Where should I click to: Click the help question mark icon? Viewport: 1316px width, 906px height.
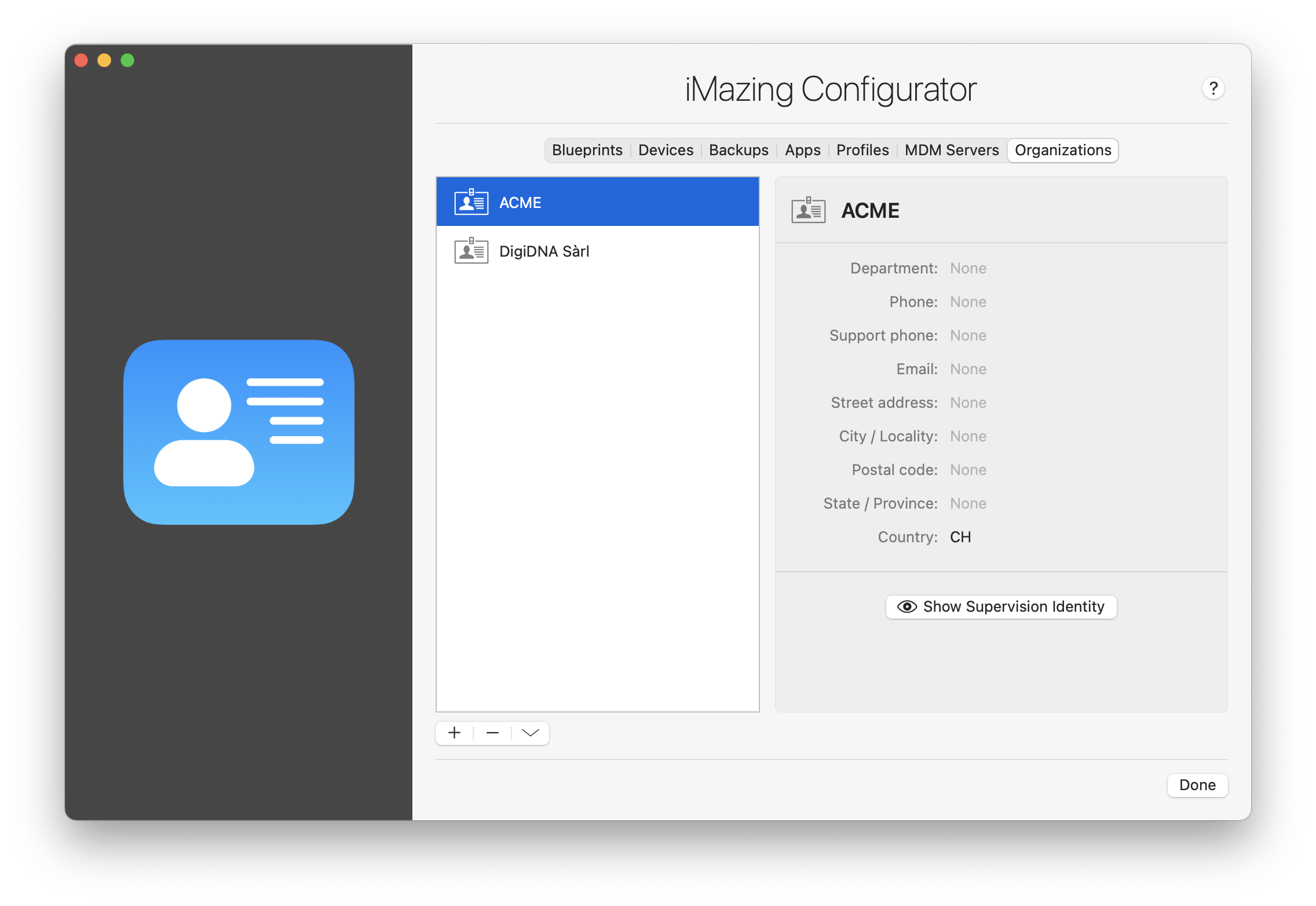click(1213, 88)
